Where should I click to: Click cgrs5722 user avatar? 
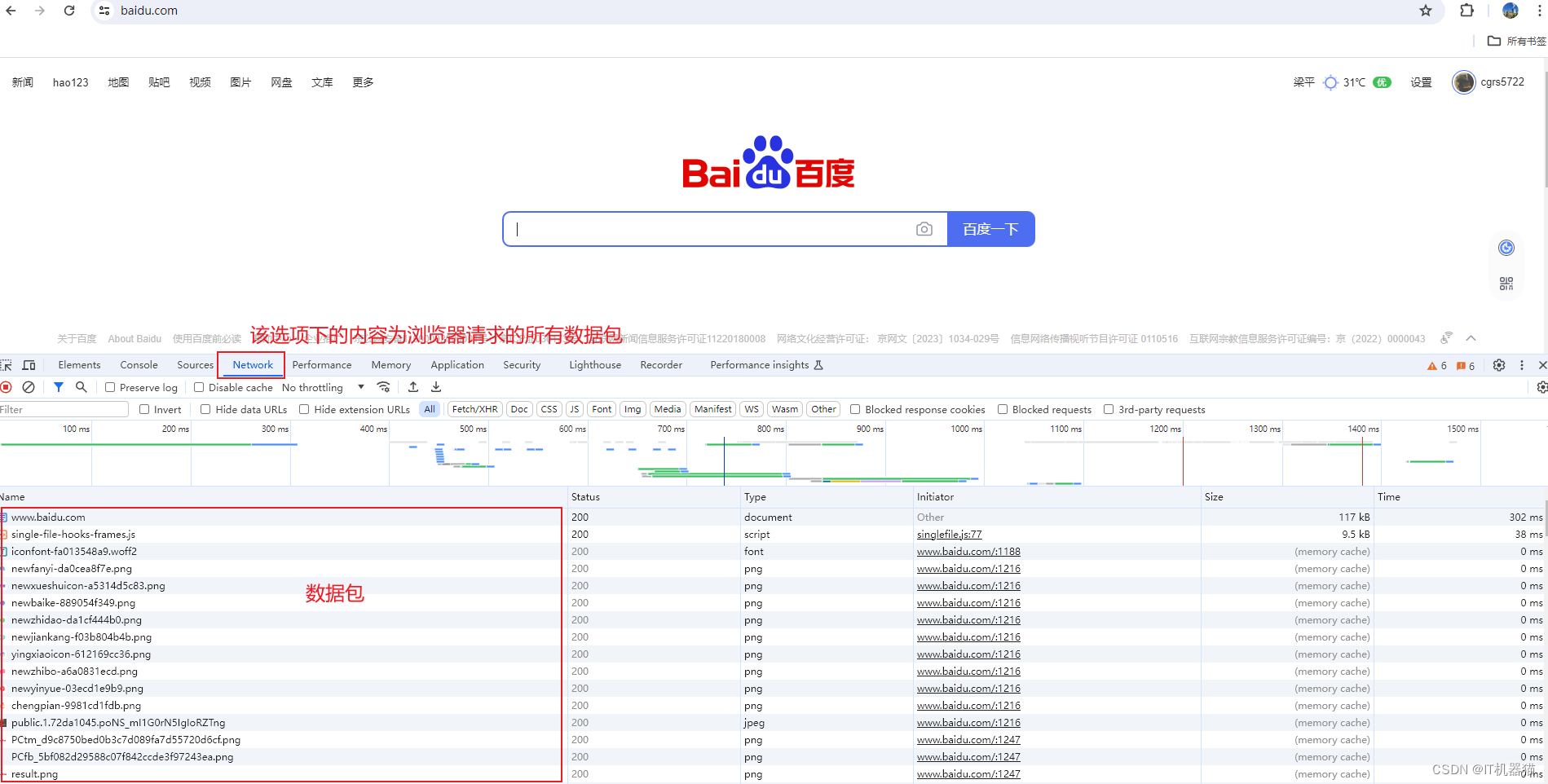[x=1464, y=82]
